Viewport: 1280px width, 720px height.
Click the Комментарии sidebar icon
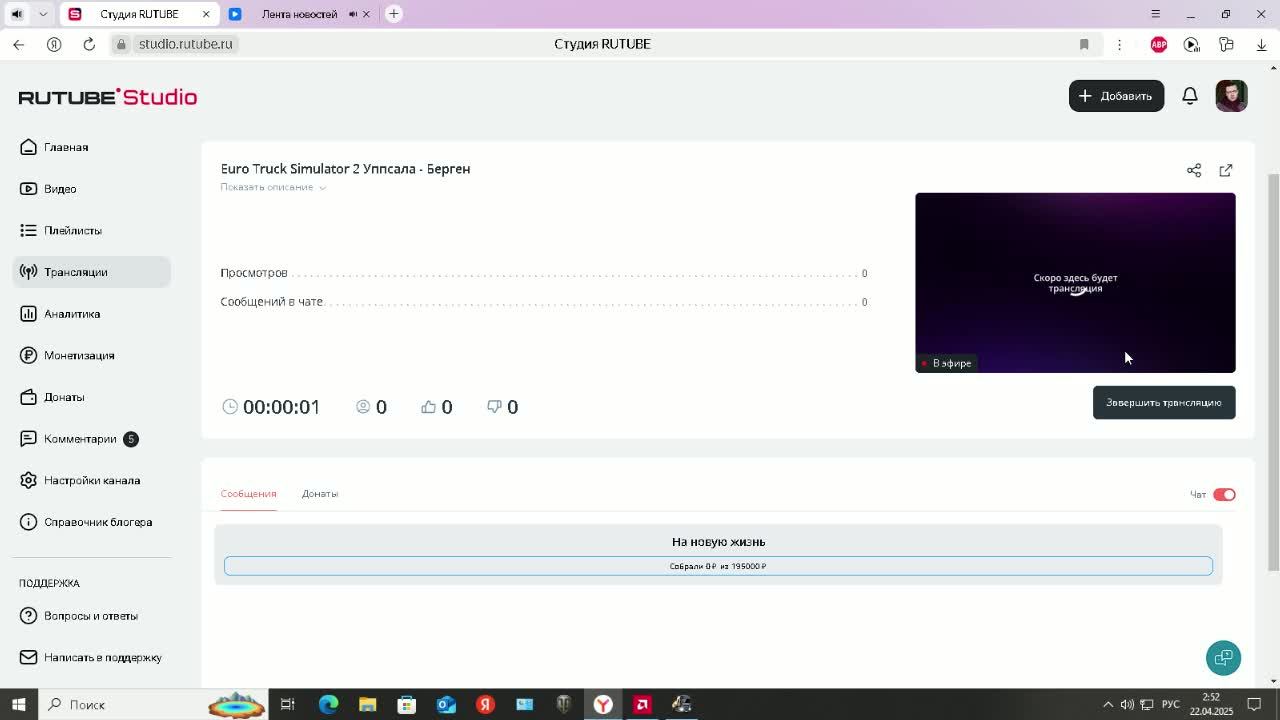(28, 439)
